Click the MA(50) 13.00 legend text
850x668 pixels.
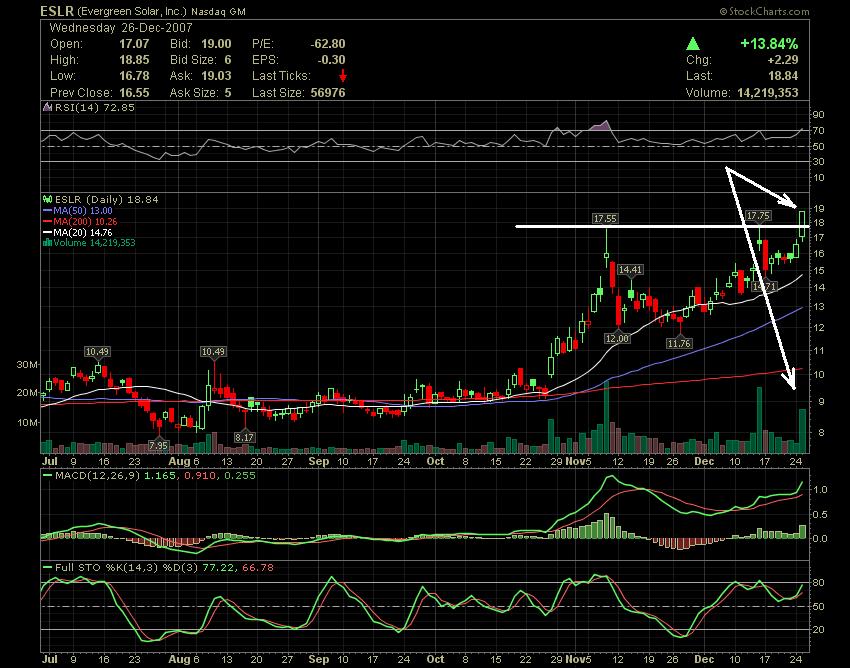[x=83, y=211]
